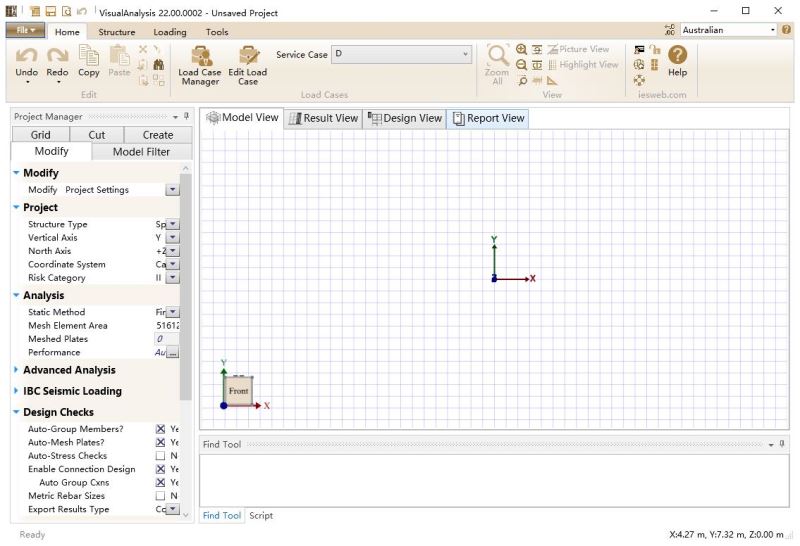Open the Export Results Type dropdown

[x=172, y=509]
